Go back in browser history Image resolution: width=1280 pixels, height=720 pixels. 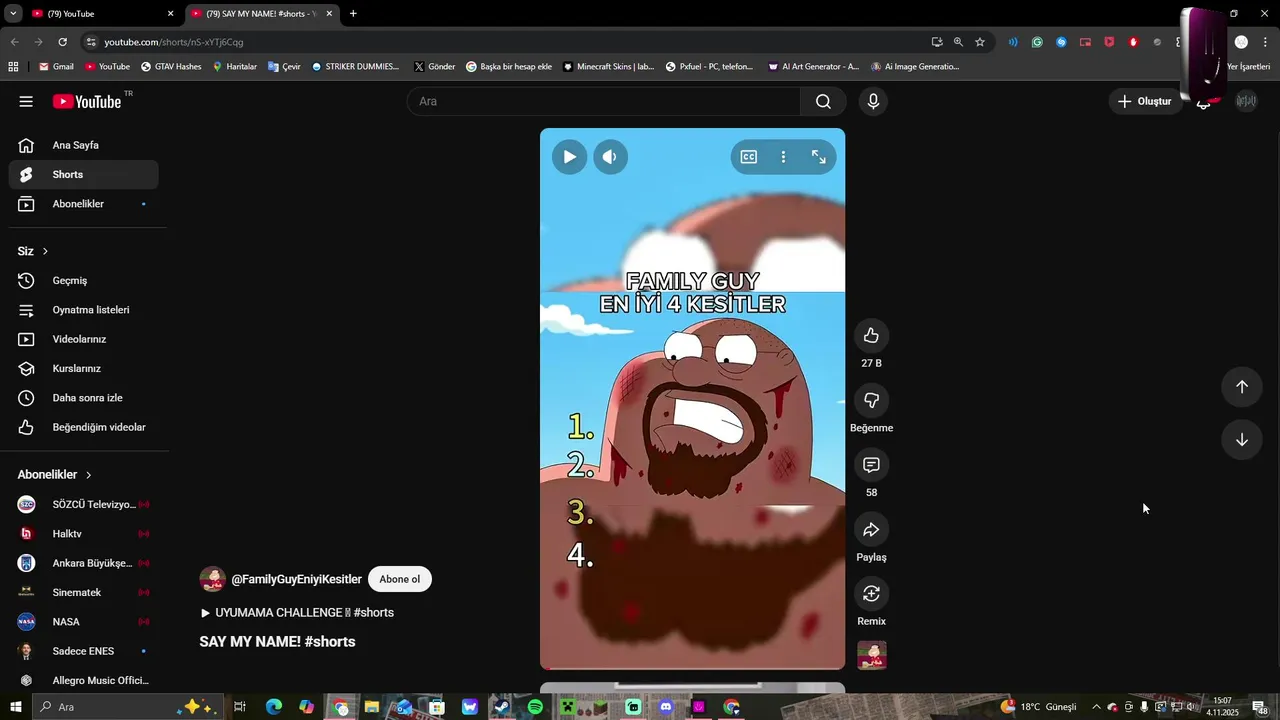(x=14, y=42)
